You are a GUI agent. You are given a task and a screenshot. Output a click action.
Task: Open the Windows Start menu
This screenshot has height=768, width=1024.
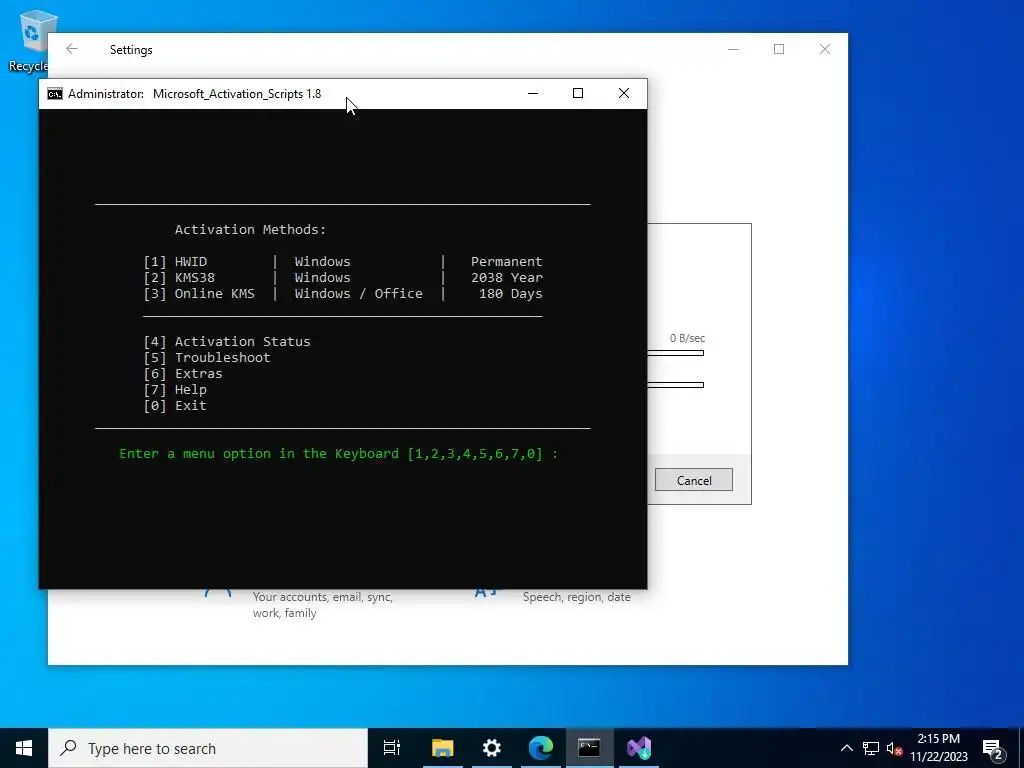(x=24, y=748)
